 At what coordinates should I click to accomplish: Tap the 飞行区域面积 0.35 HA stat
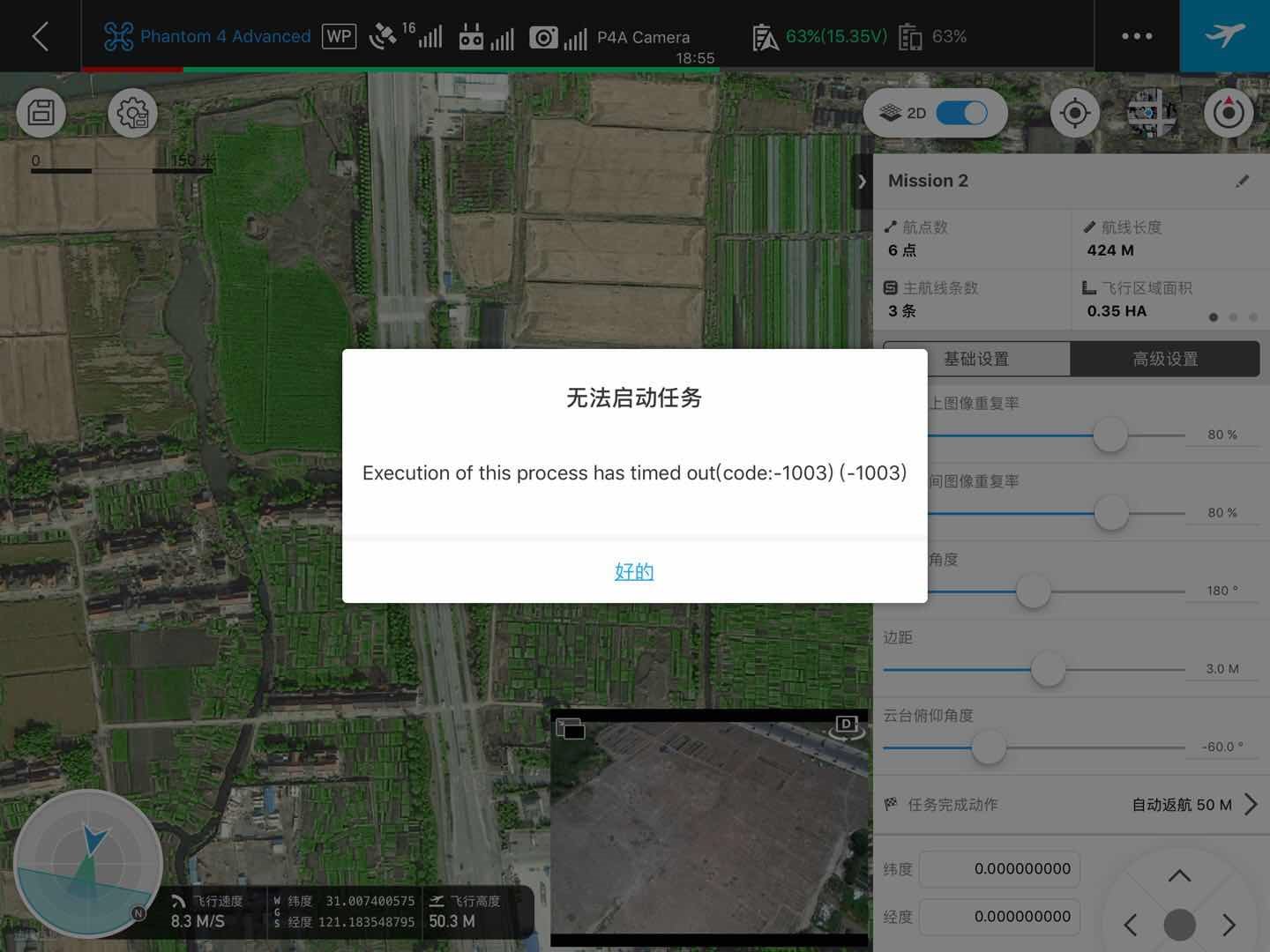[x=1170, y=300]
